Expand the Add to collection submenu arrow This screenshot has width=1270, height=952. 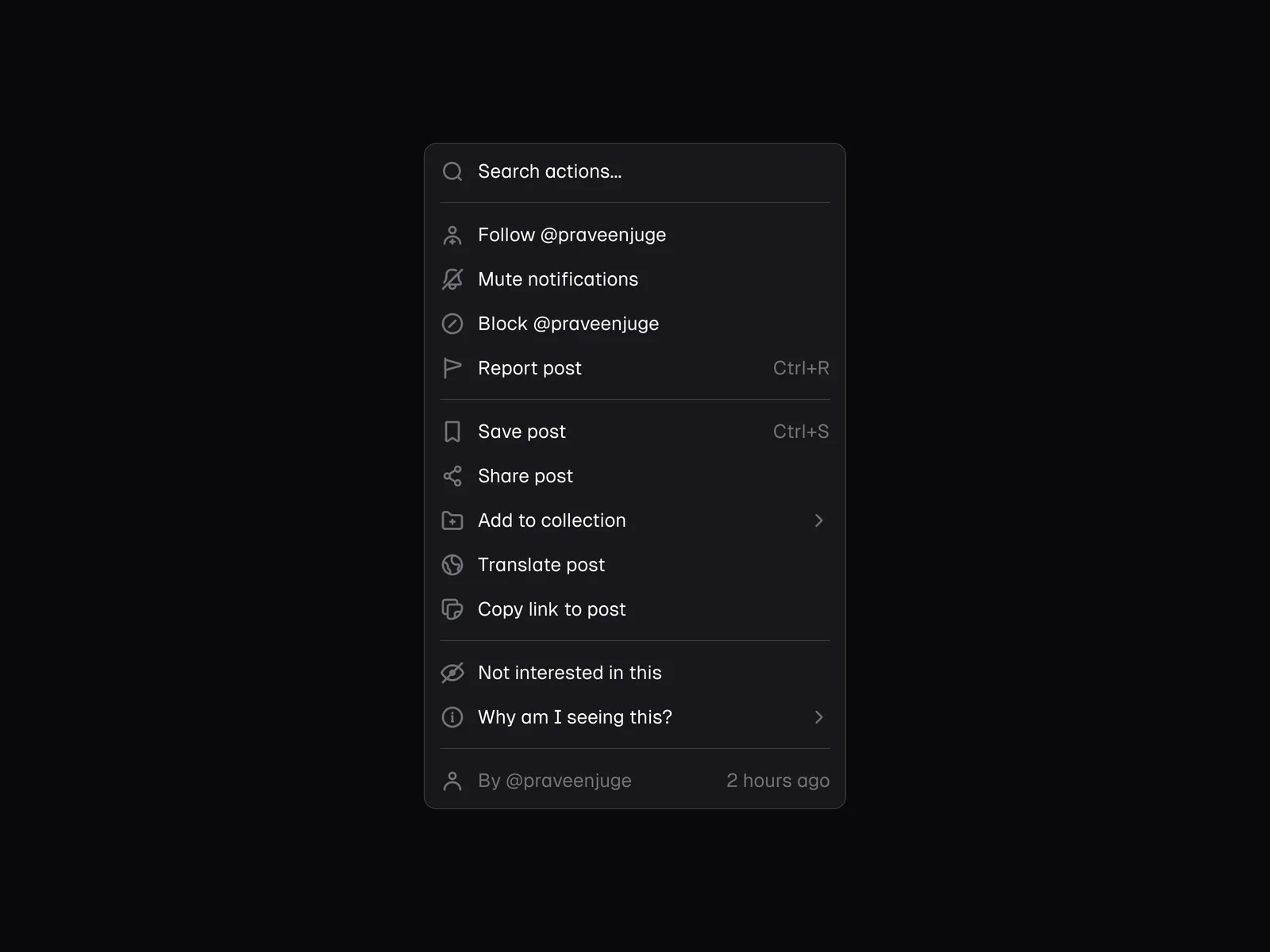(x=818, y=520)
